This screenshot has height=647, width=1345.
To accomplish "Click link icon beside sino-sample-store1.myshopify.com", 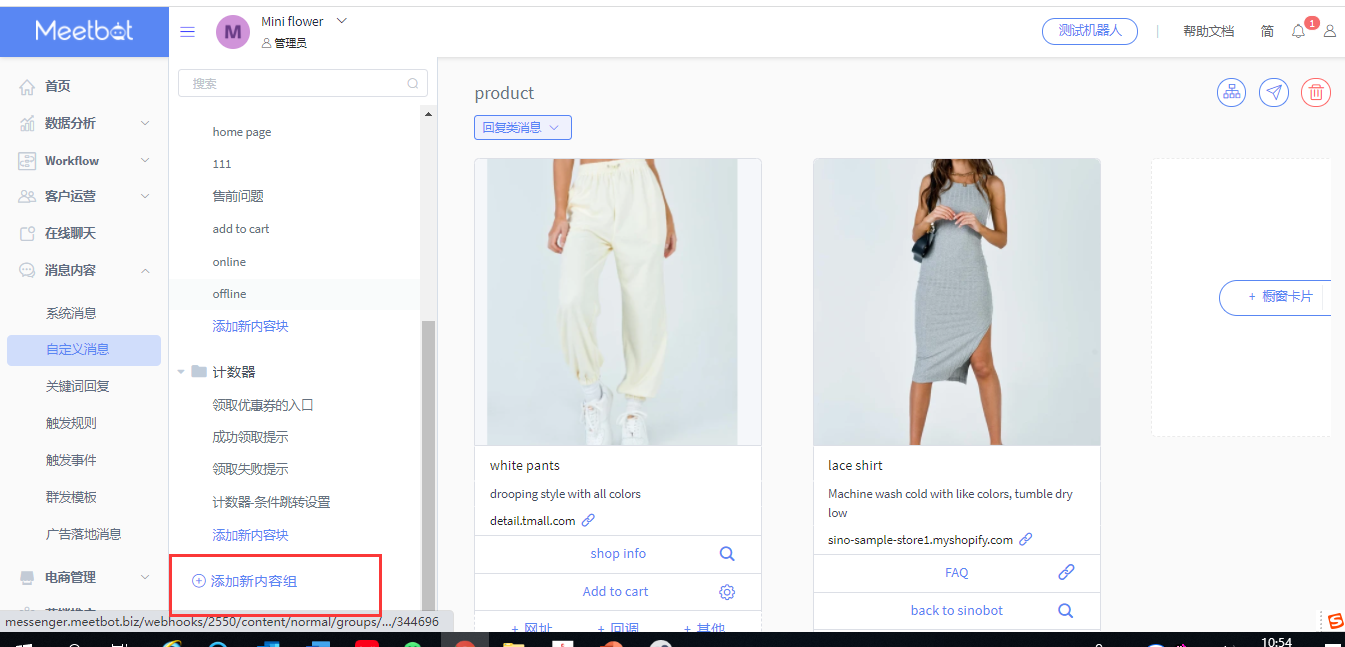I will (x=1025, y=539).
